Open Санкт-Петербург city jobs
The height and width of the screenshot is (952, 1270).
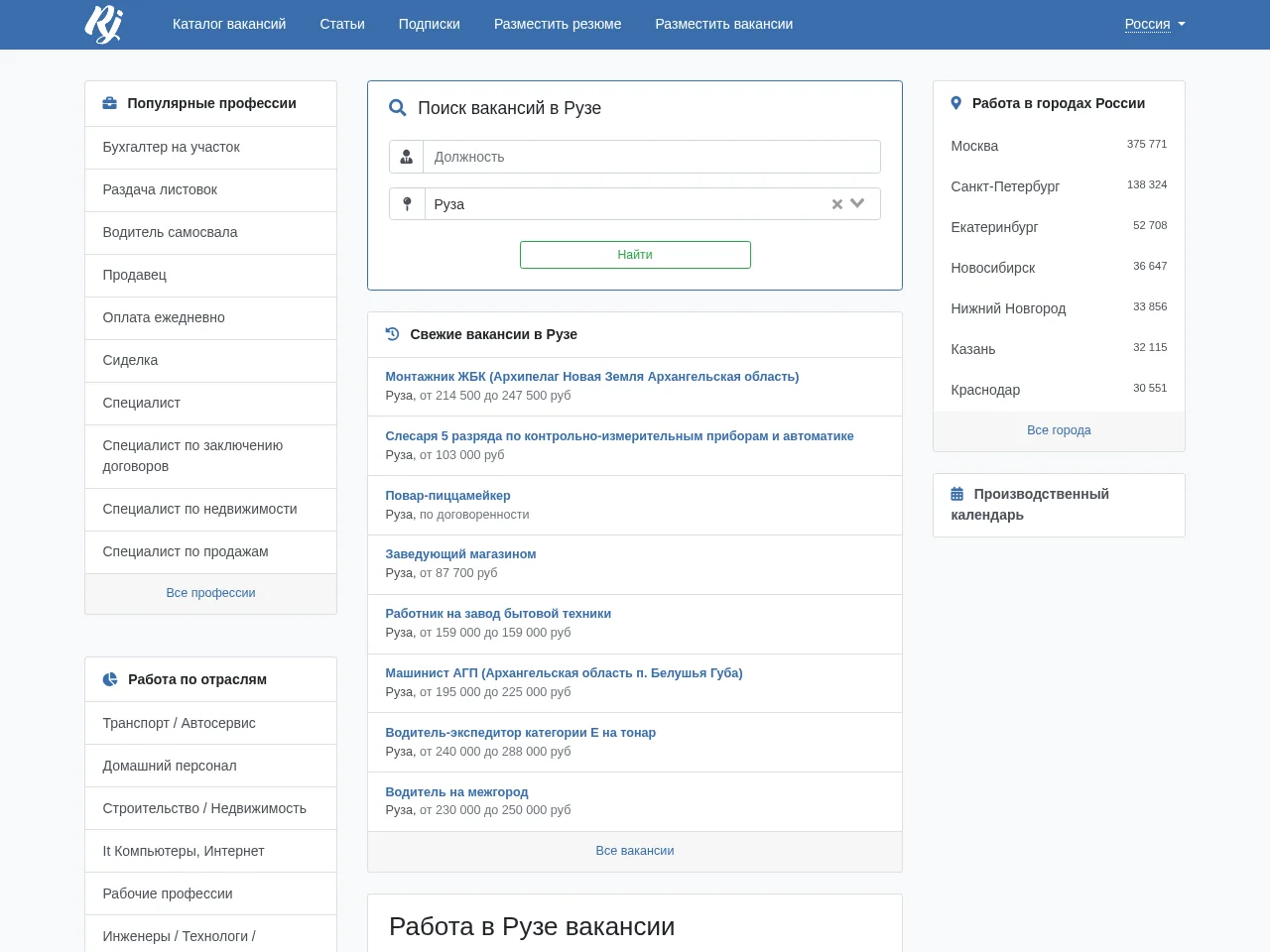pos(1005,186)
